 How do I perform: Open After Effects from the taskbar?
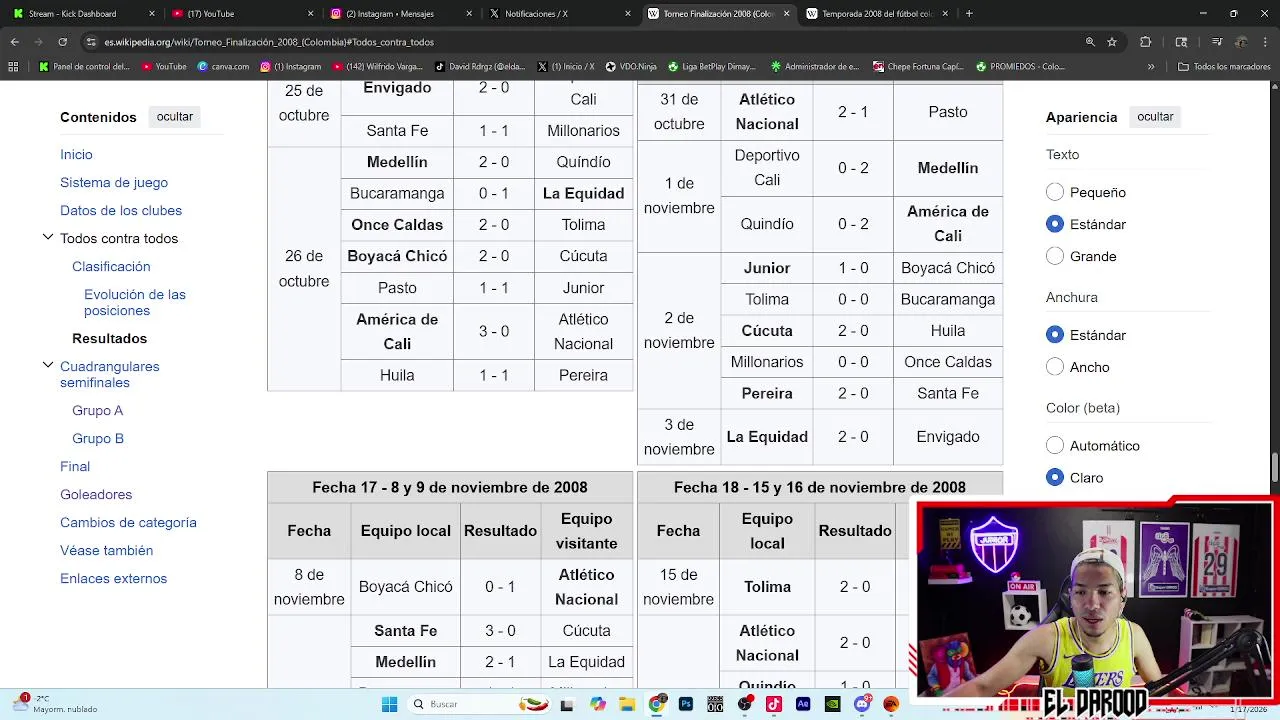click(803, 704)
